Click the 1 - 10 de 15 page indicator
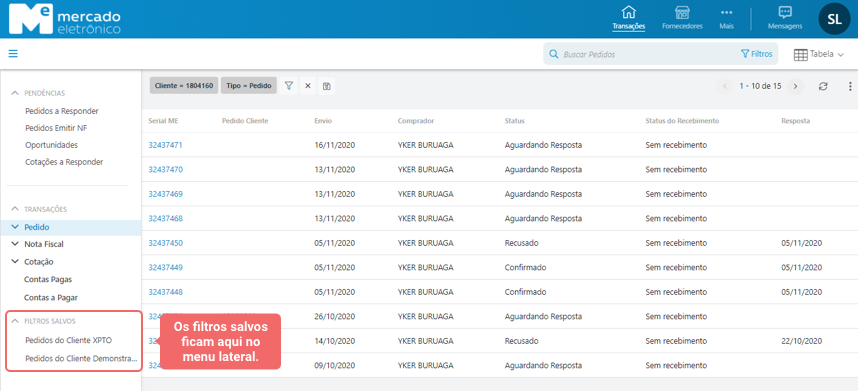 point(760,86)
